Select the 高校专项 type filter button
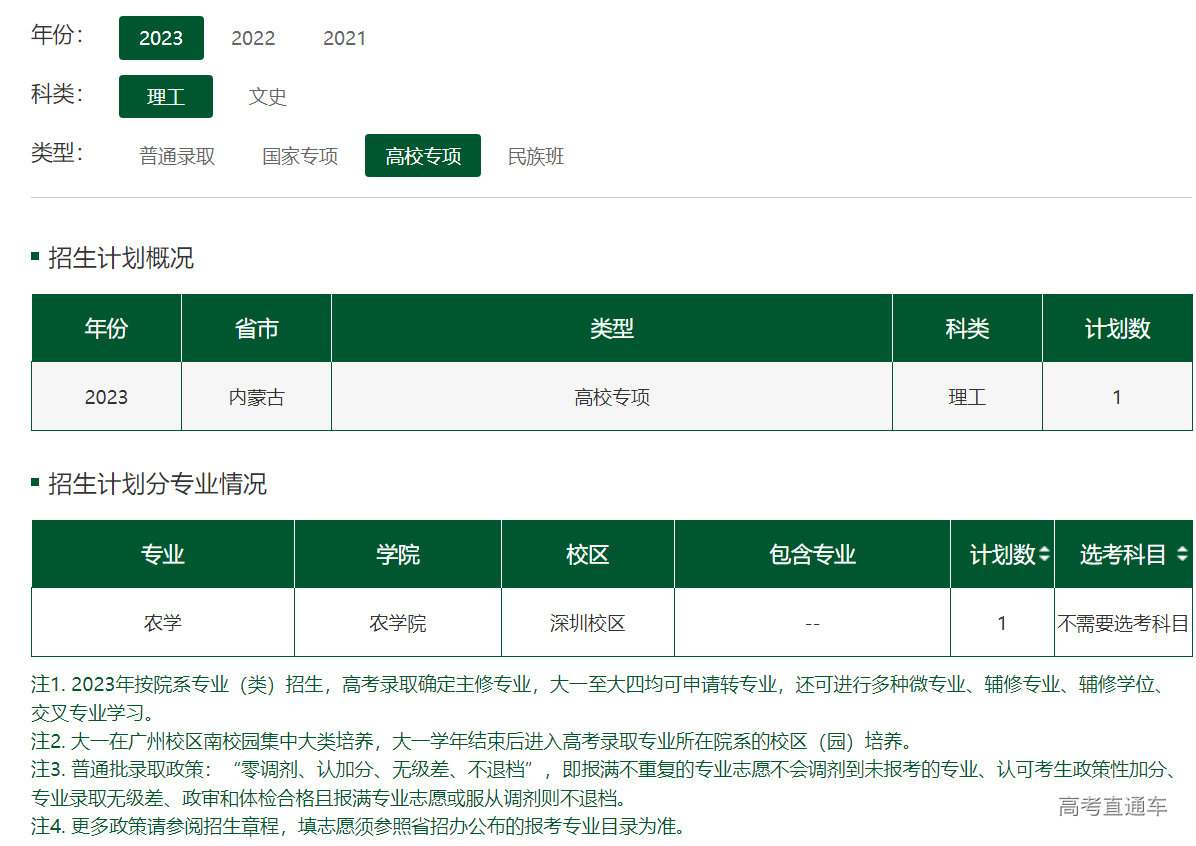1196x846 pixels. [423, 156]
